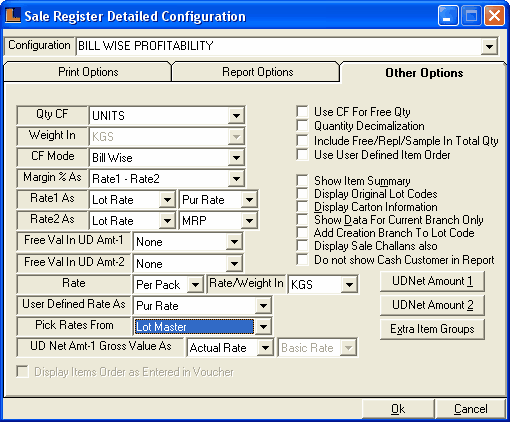Tick Do not show Cash Customer in Report

pos(302,260)
